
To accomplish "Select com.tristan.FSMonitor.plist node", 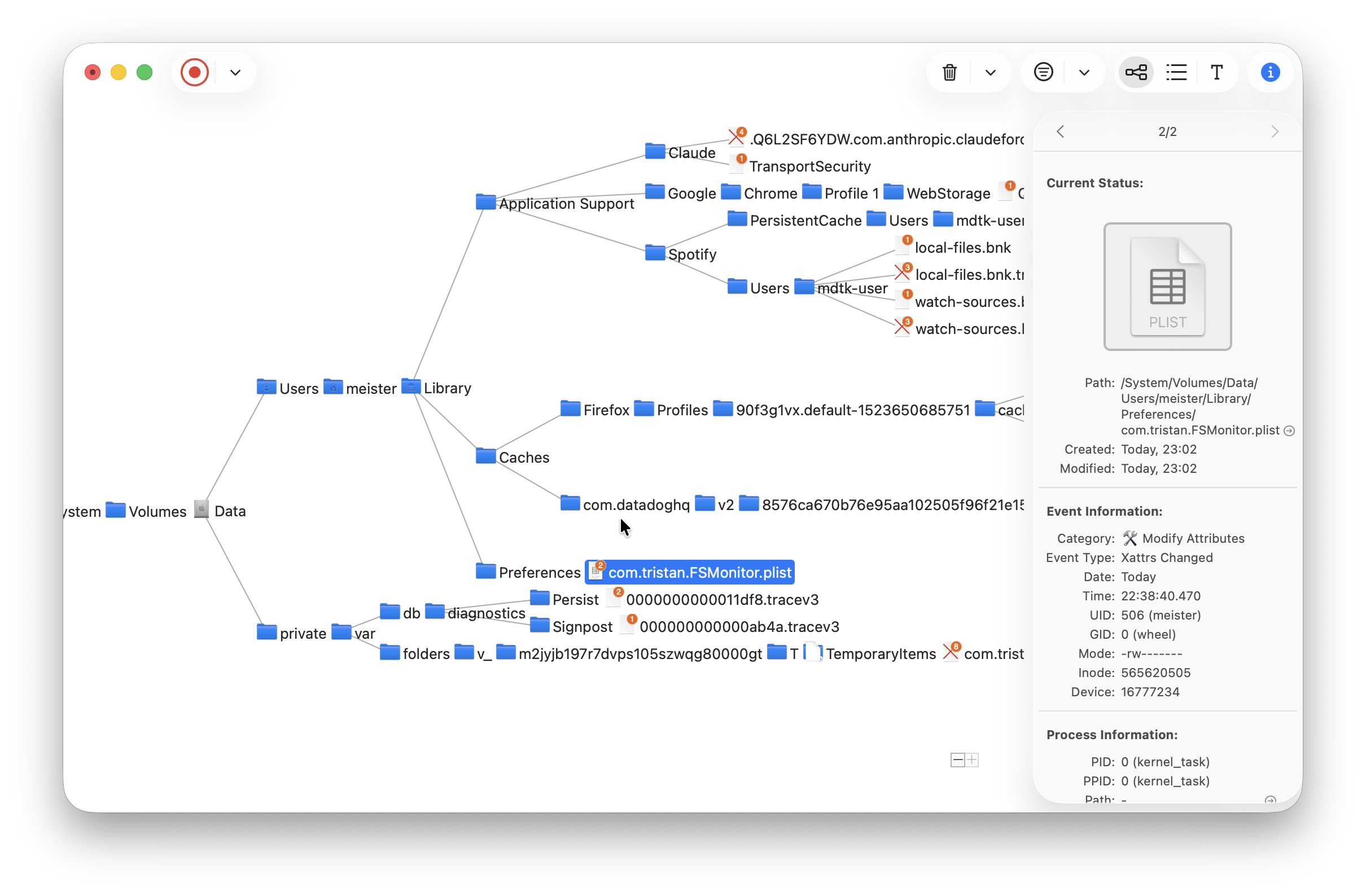I will point(690,573).
